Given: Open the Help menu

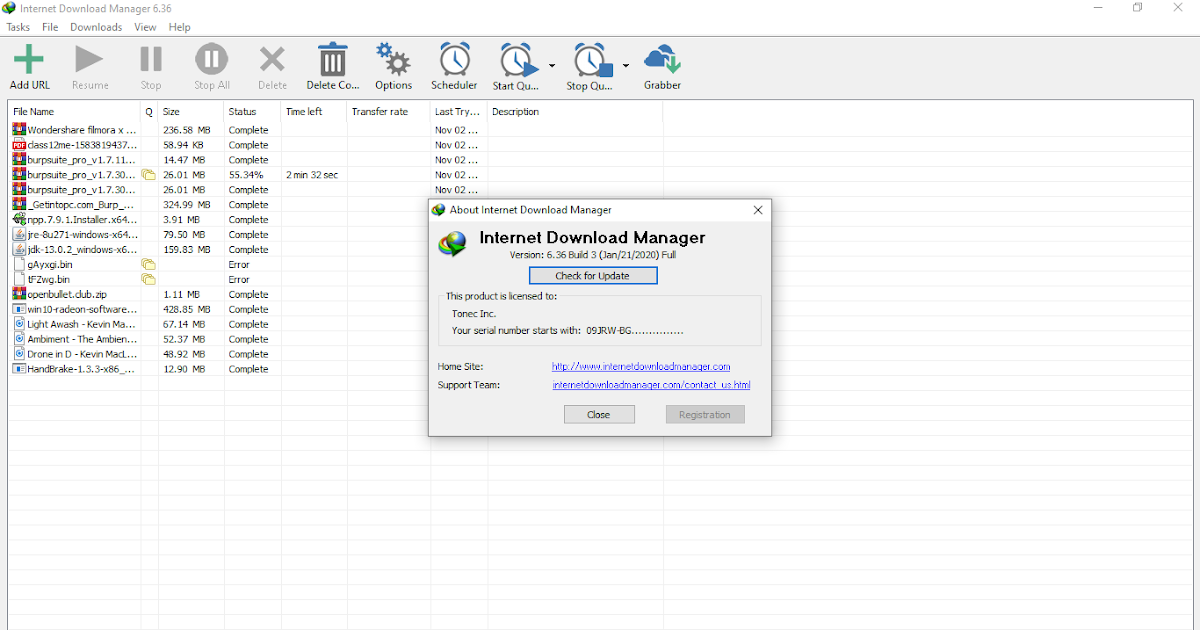Looking at the screenshot, I should tap(180, 27).
